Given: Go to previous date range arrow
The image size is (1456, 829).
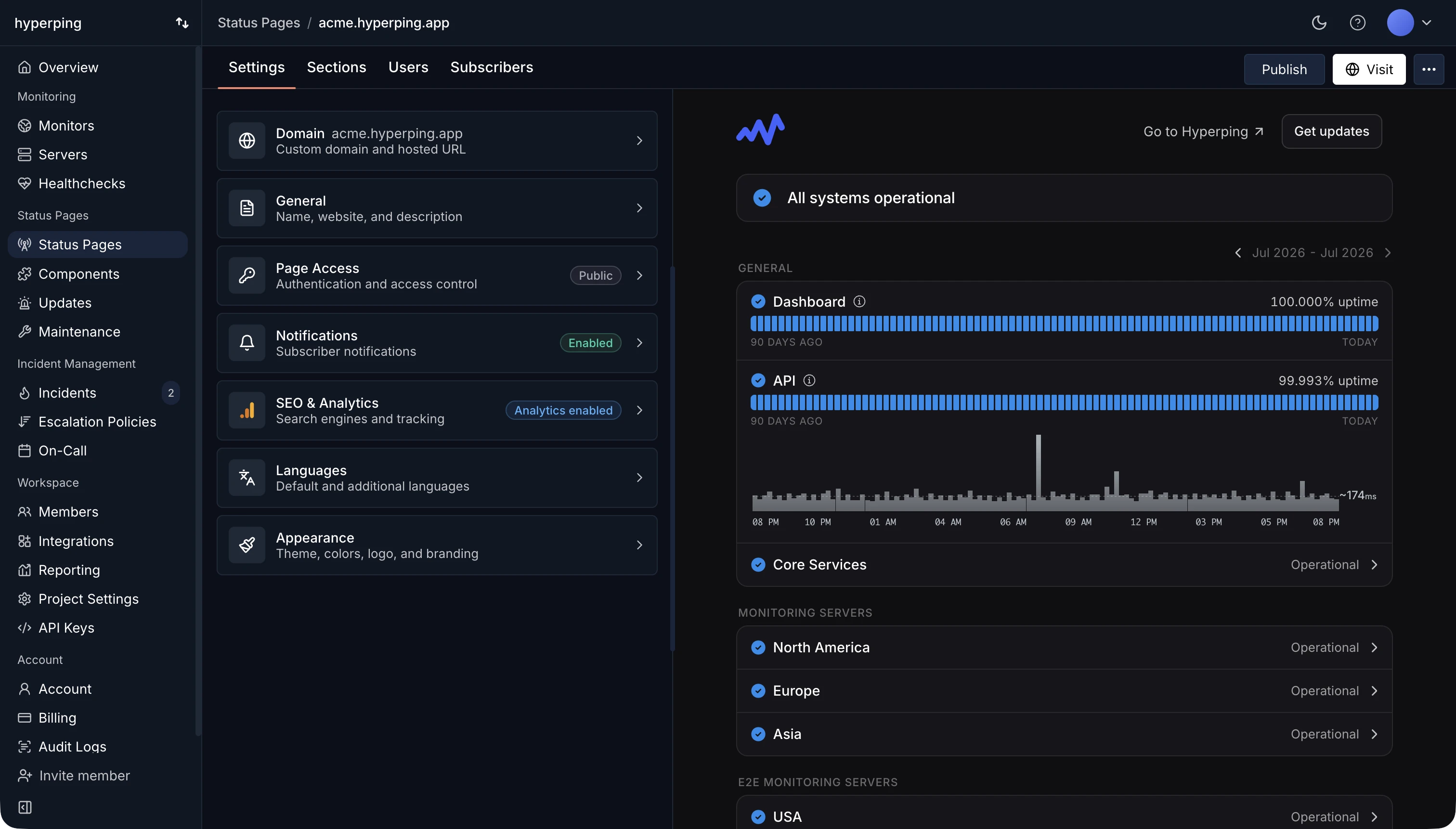Looking at the screenshot, I should tap(1238, 253).
